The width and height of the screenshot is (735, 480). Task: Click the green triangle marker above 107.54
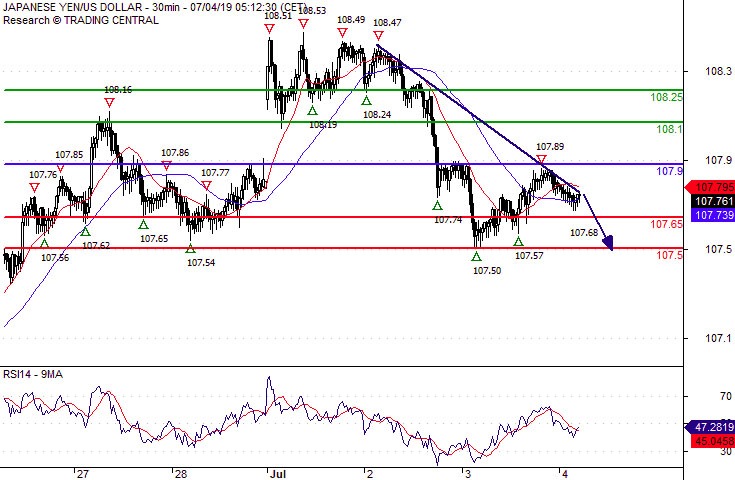(190, 248)
